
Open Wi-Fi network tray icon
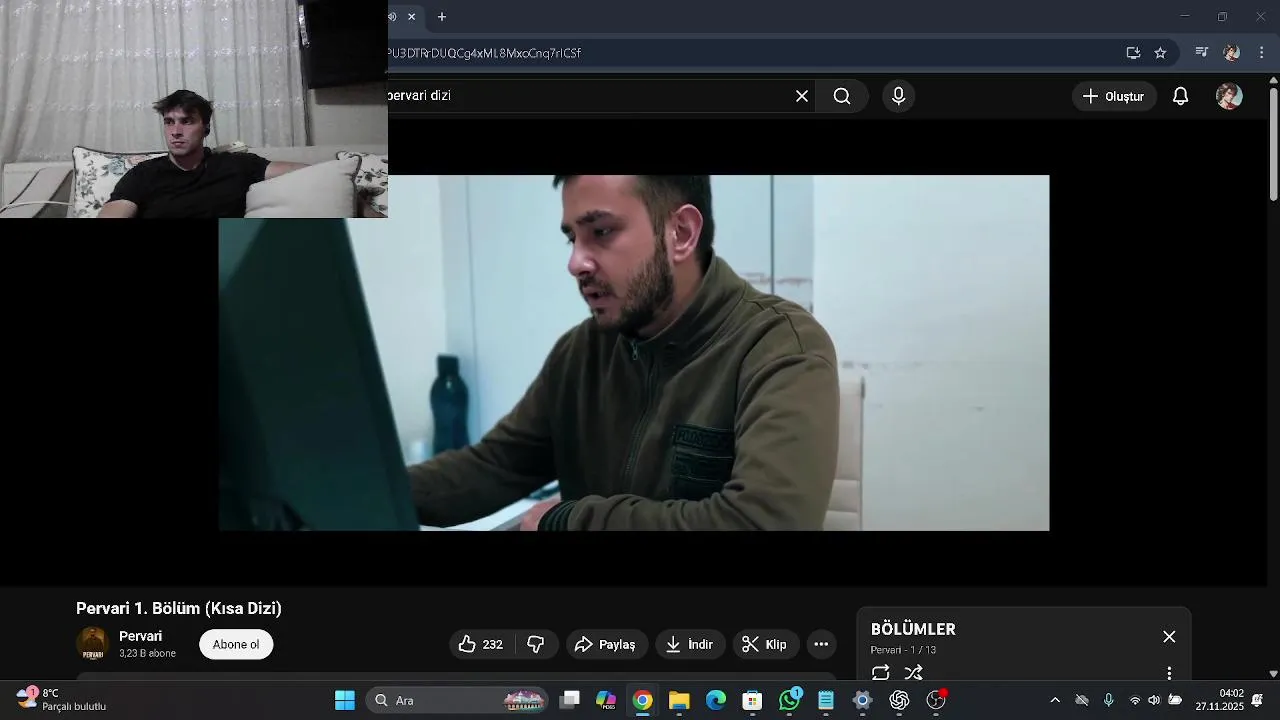point(1135,700)
